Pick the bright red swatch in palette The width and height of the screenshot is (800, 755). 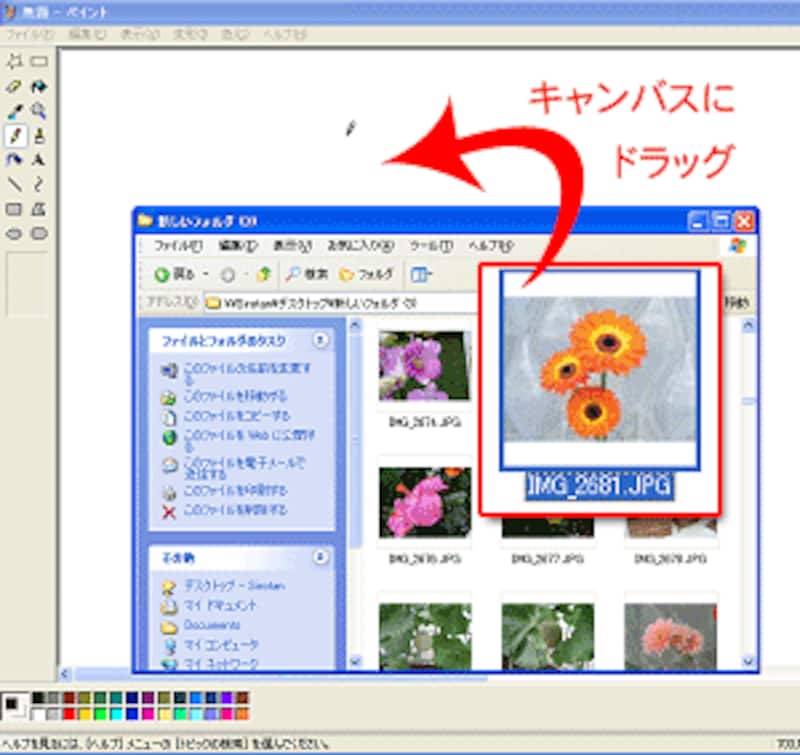point(69,713)
